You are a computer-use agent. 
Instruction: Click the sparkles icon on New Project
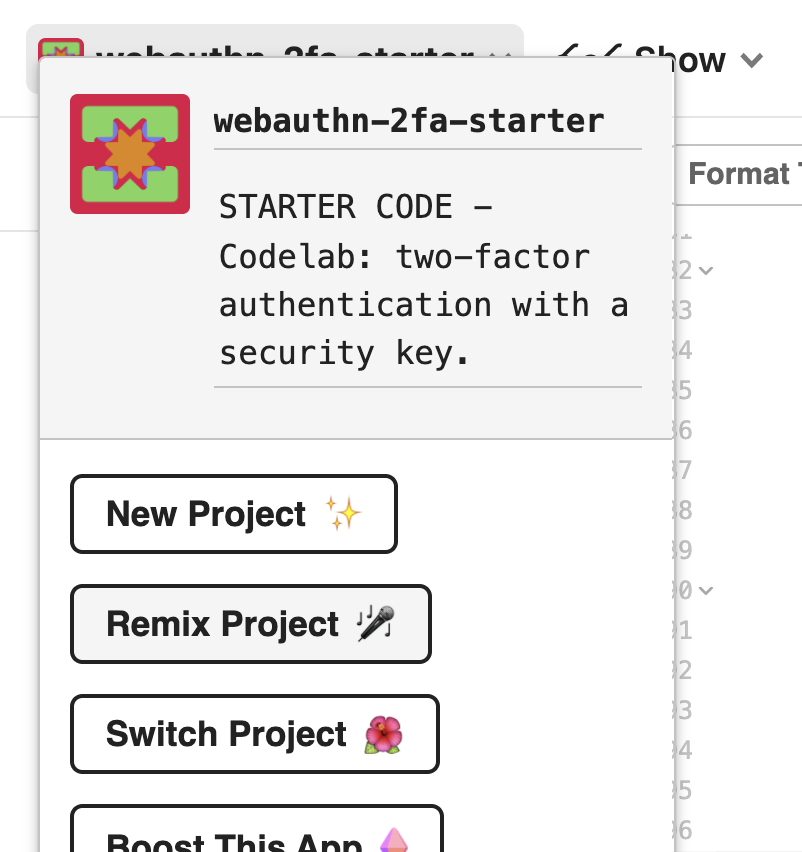(x=343, y=514)
